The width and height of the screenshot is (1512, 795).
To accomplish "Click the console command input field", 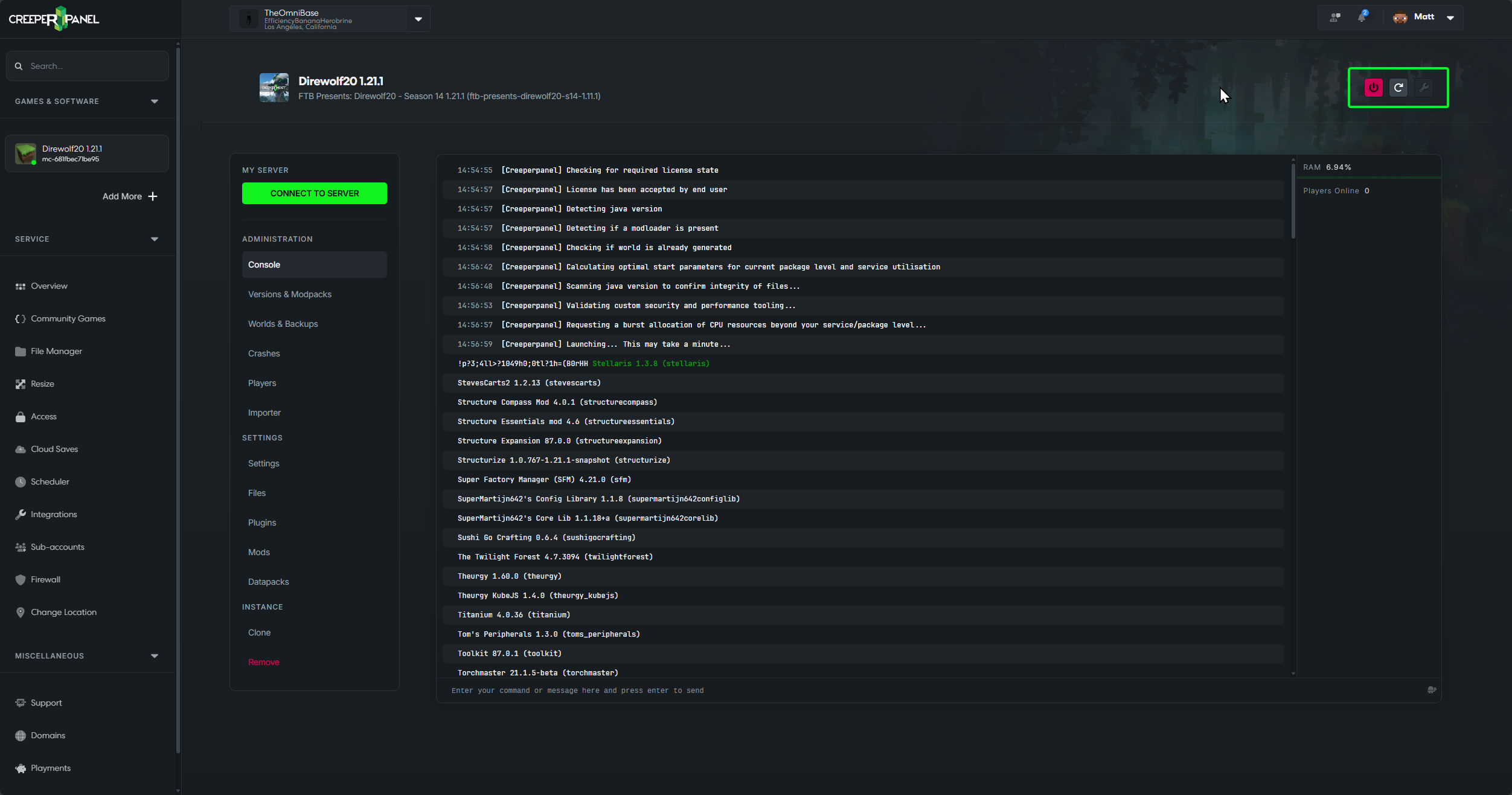I will coord(845,690).
